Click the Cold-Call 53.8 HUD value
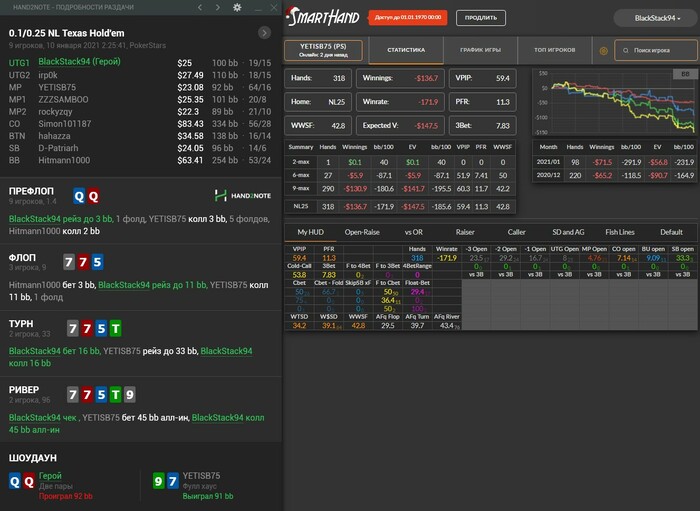The height and width of the screenshot is (511, 700). click(x=299, y=275)
